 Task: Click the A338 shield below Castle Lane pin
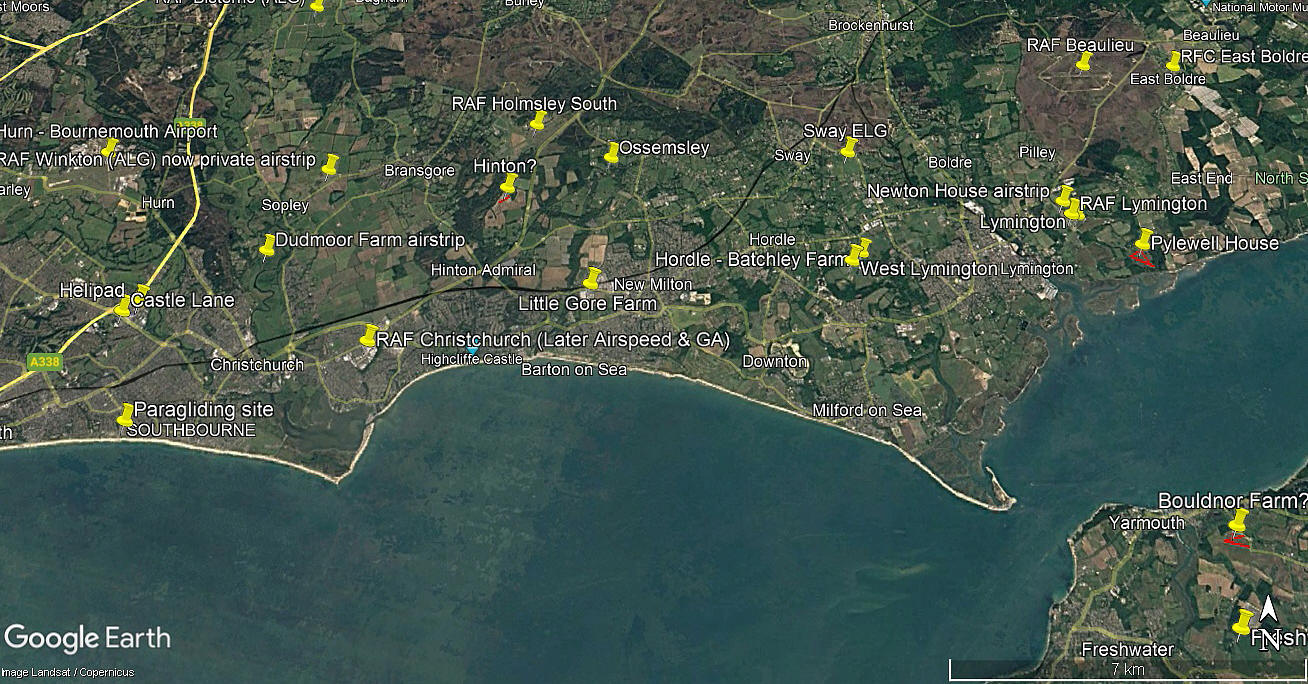pos(44,364)
